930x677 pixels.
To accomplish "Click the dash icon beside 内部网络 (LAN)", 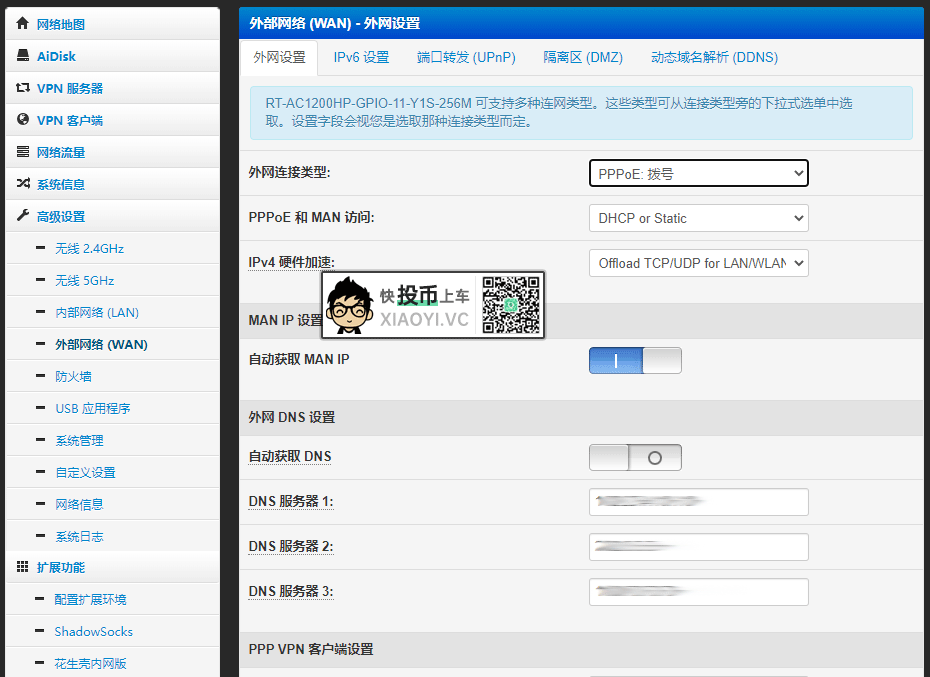I will coord(40,312).
